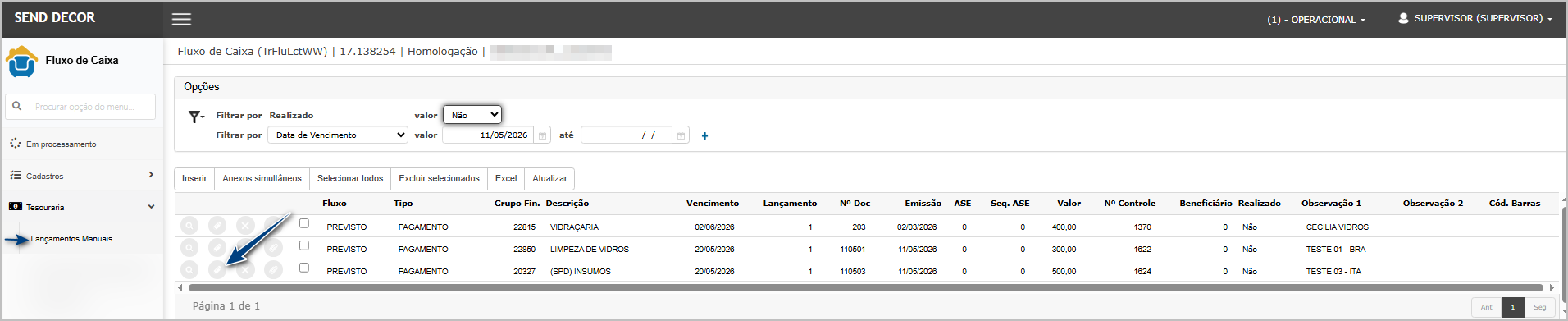Click the Nº Controle column header
Viewport: 1568px width, 321px height.
[x=1129, y=203]
